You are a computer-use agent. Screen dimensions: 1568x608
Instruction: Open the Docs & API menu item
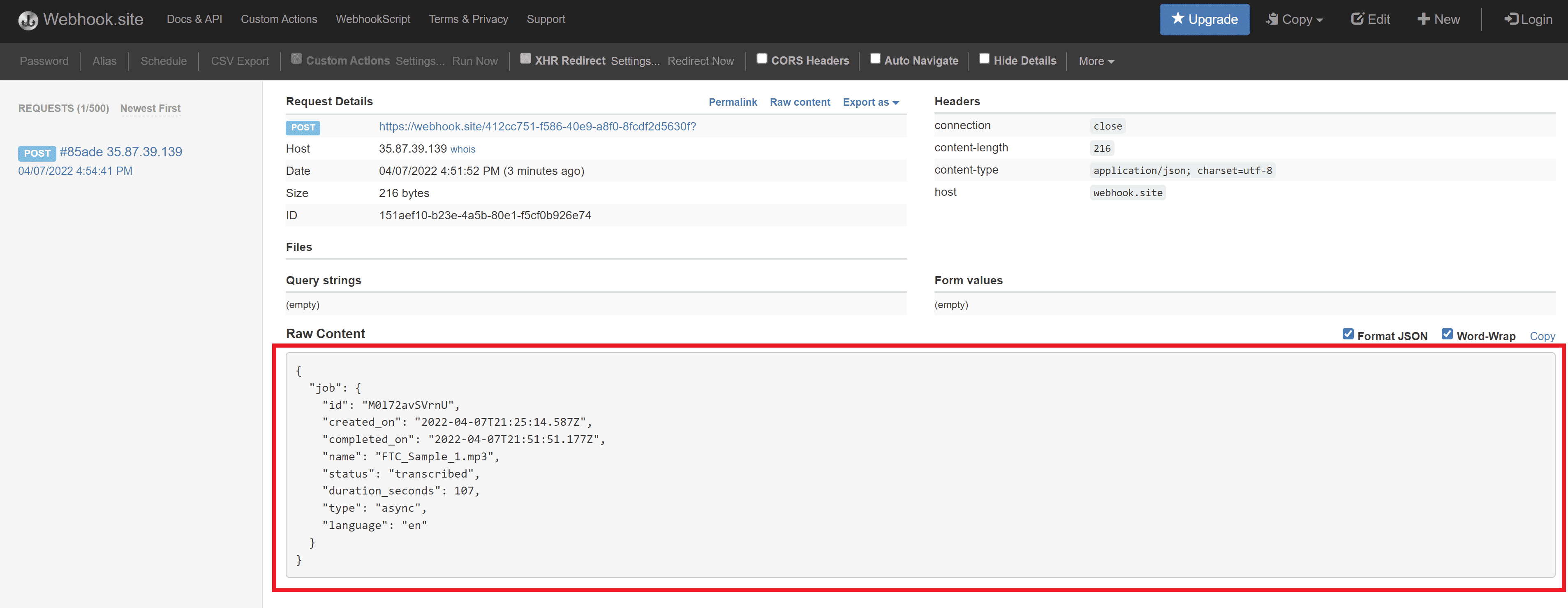pos(194,19)
